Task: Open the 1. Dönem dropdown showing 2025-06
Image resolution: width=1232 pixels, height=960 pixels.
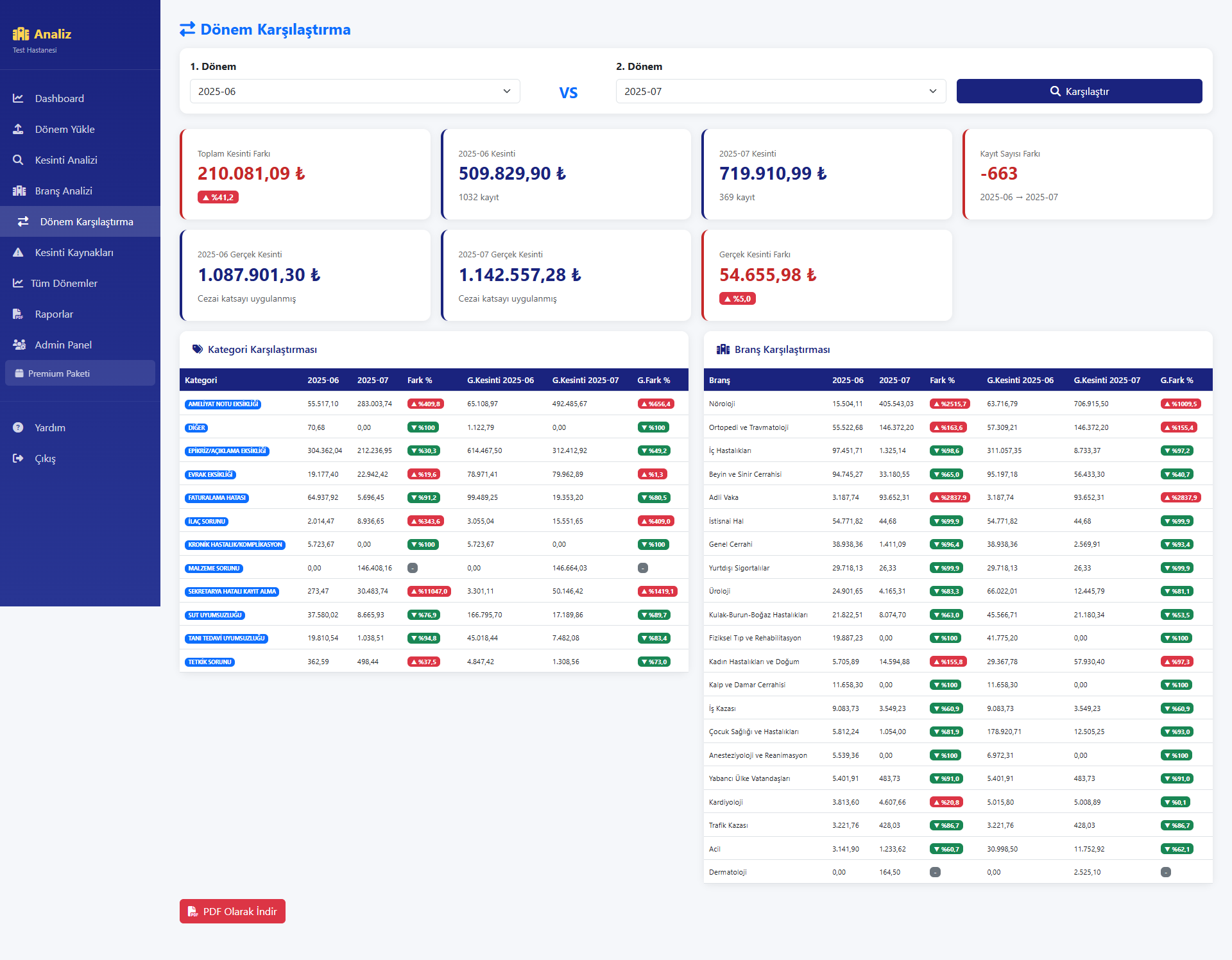Action: (354, 91)
